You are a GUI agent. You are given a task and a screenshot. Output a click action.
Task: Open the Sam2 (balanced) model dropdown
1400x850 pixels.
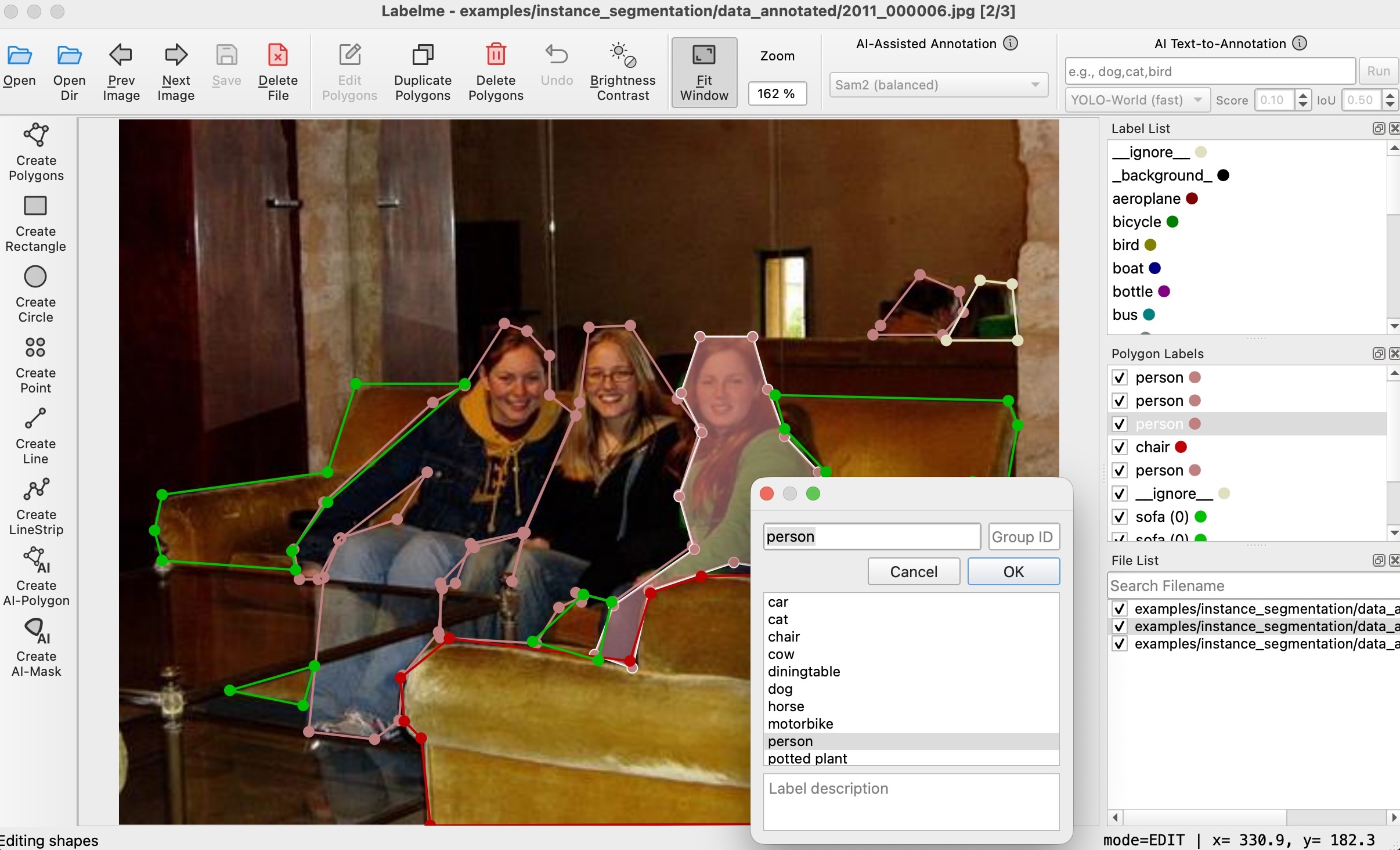pos(938,85)
